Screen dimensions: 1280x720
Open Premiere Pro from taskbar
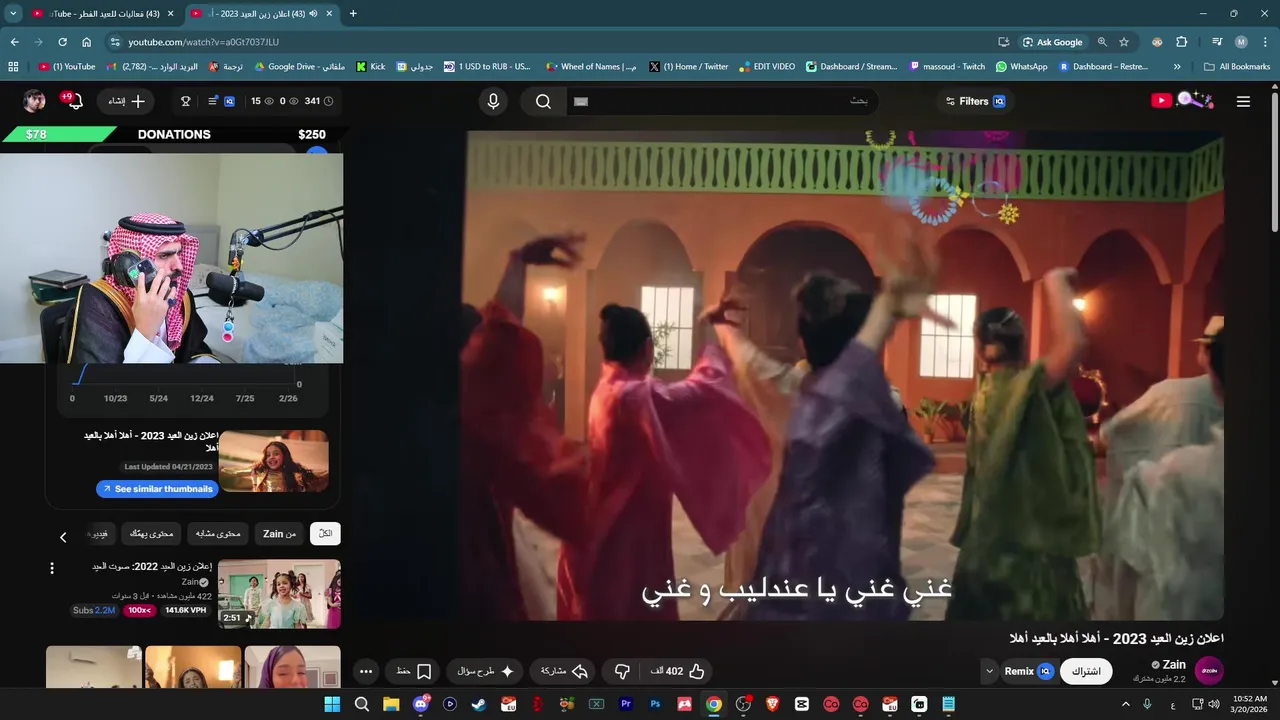626,704
